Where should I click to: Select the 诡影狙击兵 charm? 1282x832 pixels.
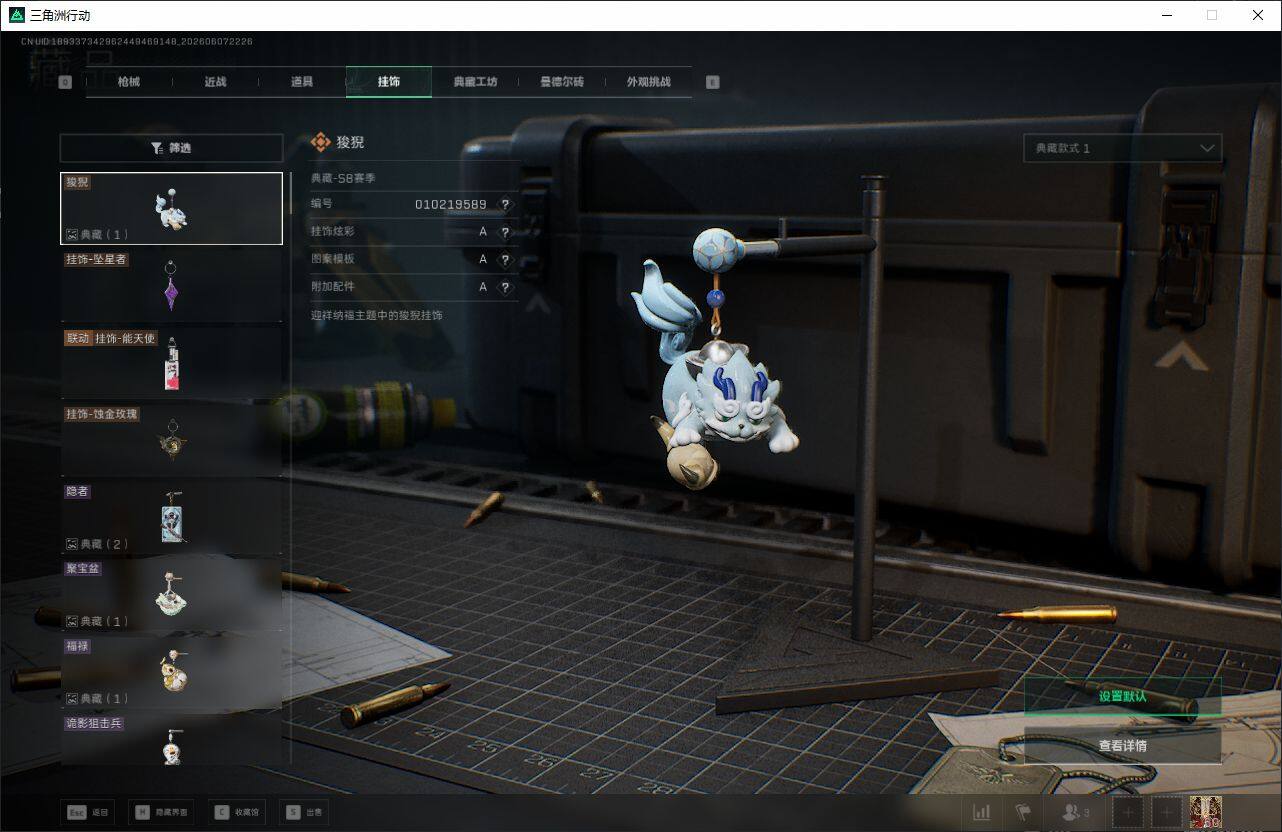(171, 740)
